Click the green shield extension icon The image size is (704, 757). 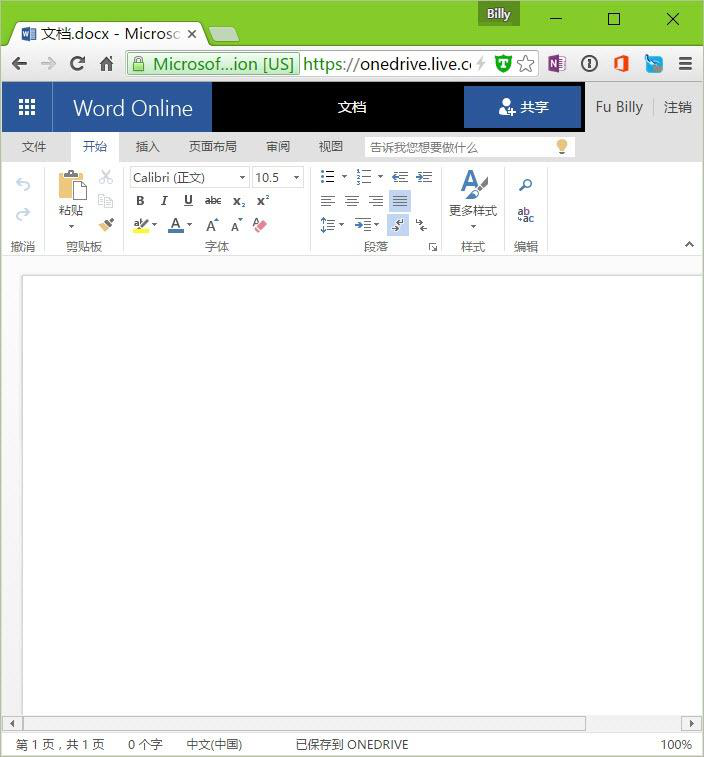tap(503, 63)
